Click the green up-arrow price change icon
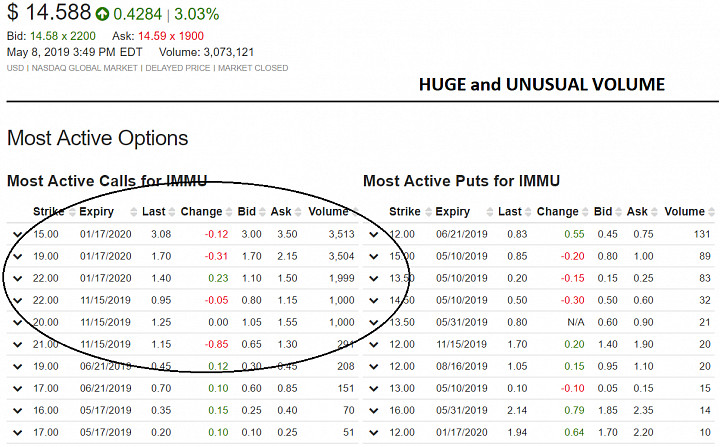Image resolution: width=720 pixels, height=447 pixels. tap(102, 14)
